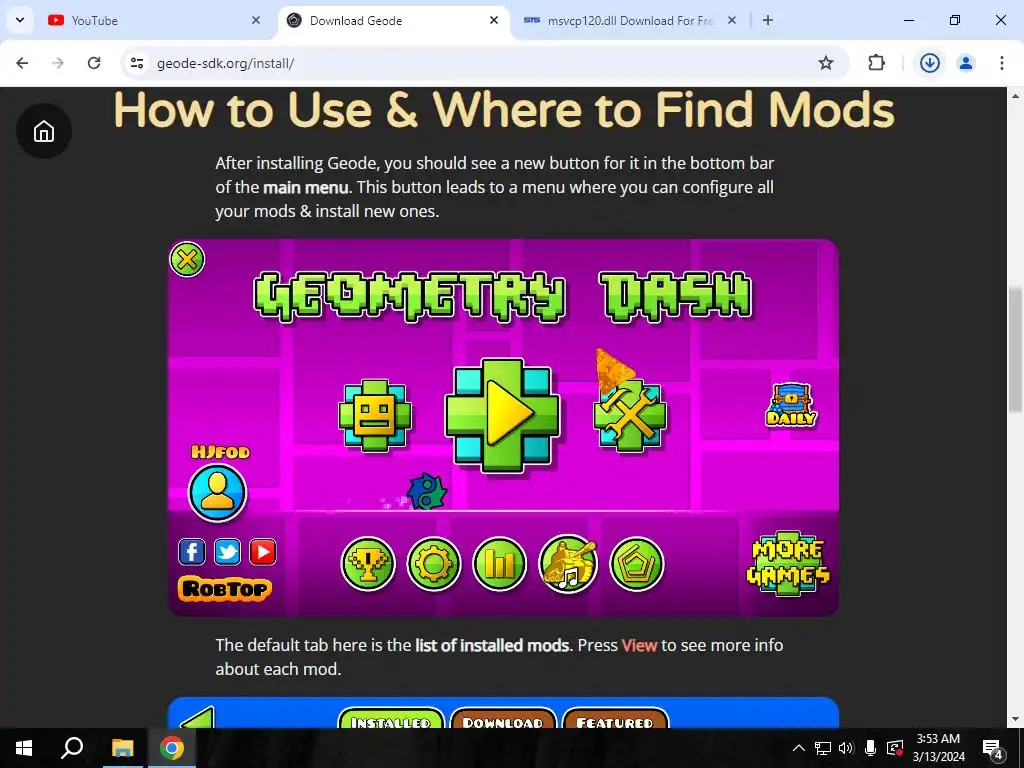Click the big green Play button
Viewport: 1024px width, 768px height.
tap(502, 415)
